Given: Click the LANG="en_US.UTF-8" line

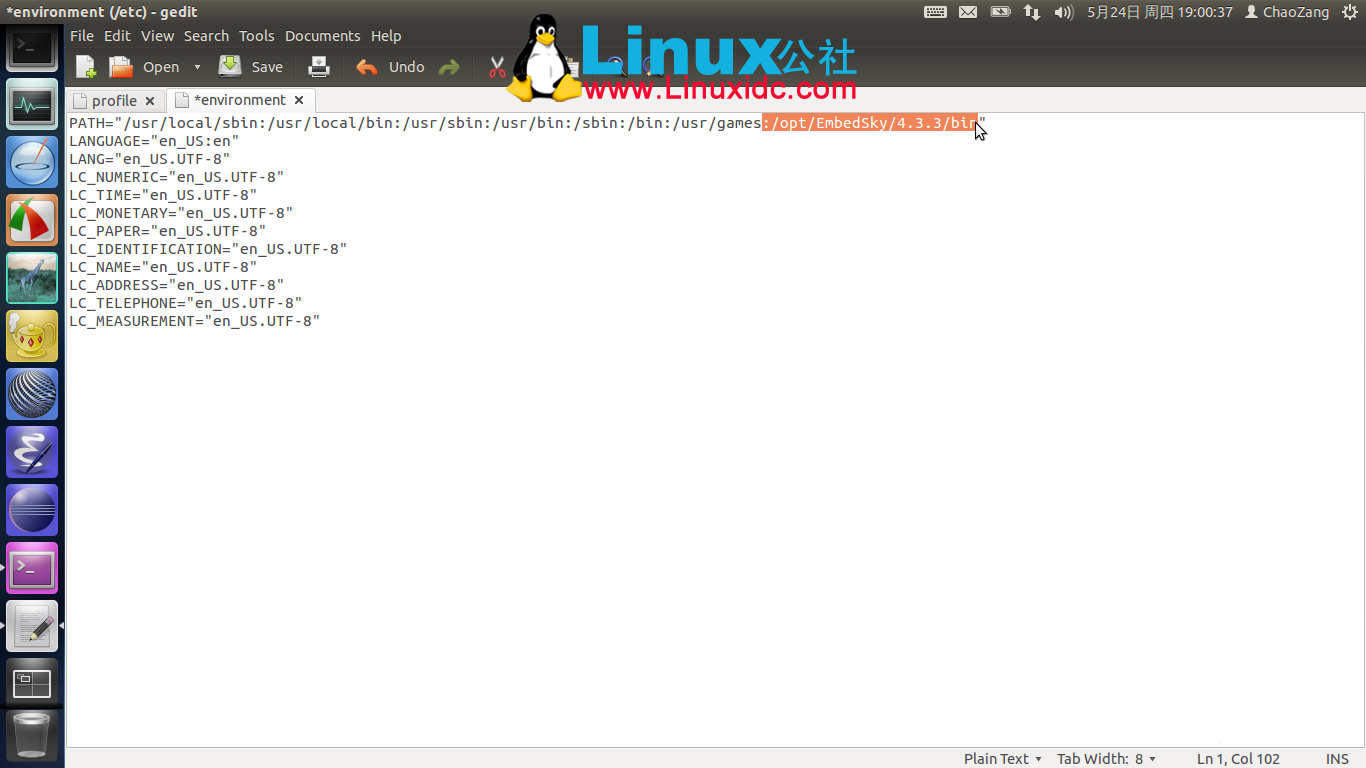Looking at the screenshot, I should (x=149, y=159).
